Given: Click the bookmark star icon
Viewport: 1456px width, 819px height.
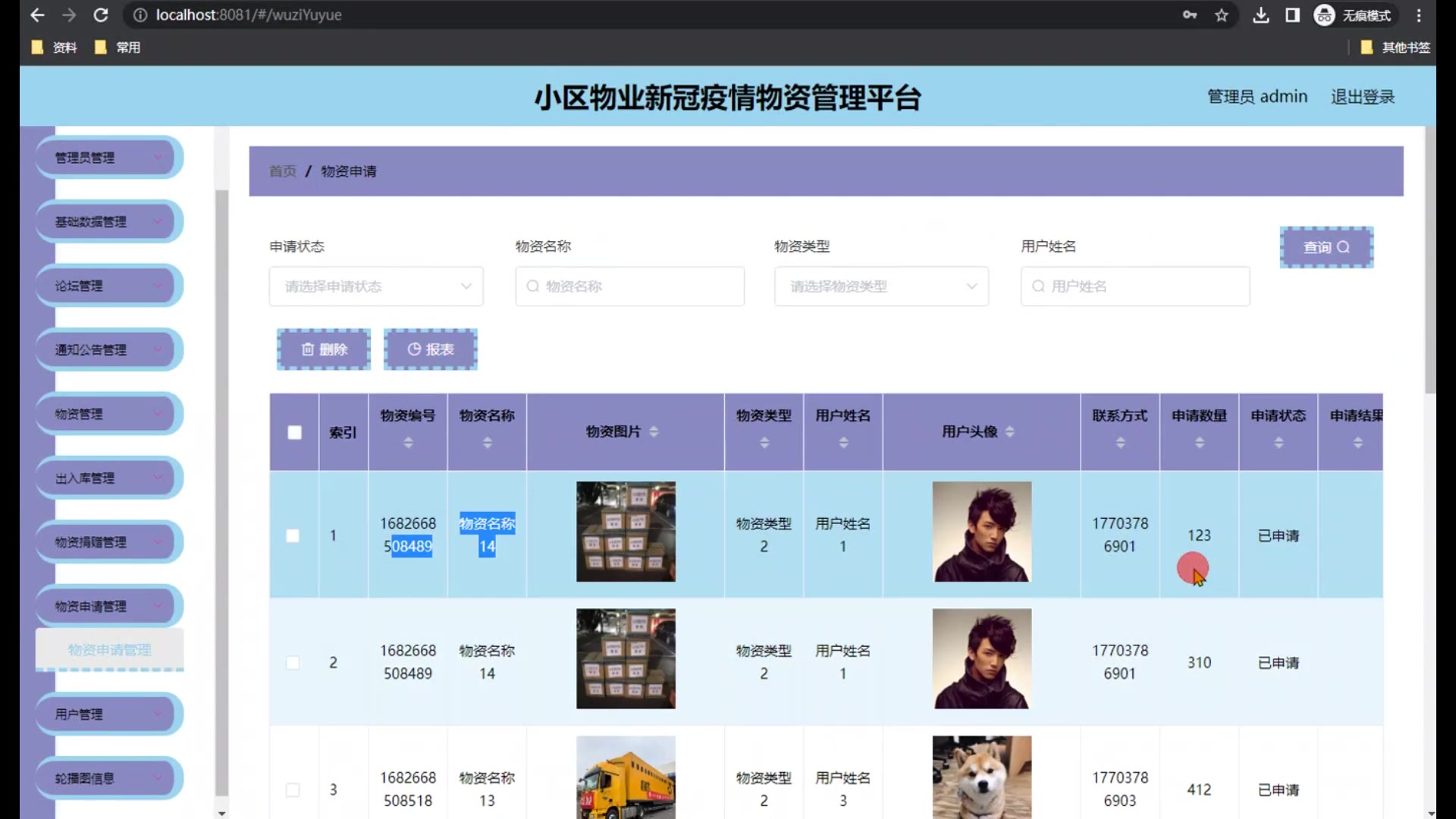Looking at the screenshot, I should point(1221,15).
